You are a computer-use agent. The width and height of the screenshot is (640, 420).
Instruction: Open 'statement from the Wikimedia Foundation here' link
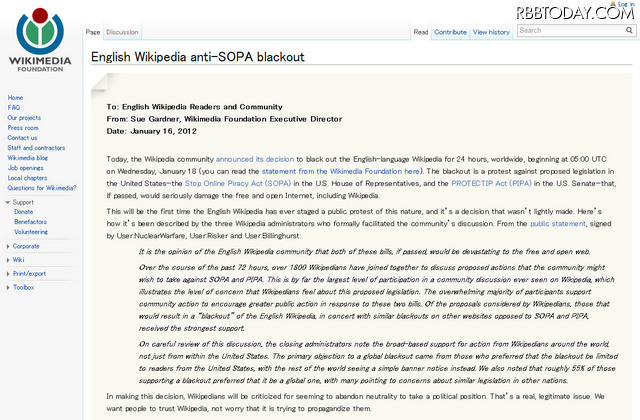pyautogui.click(x=341, y=171)
